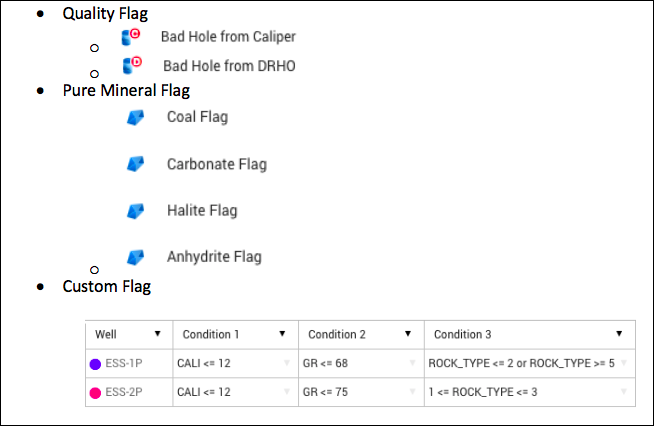
Task: Click the Halite Flag icon
Action: click(x=136, y=211)
